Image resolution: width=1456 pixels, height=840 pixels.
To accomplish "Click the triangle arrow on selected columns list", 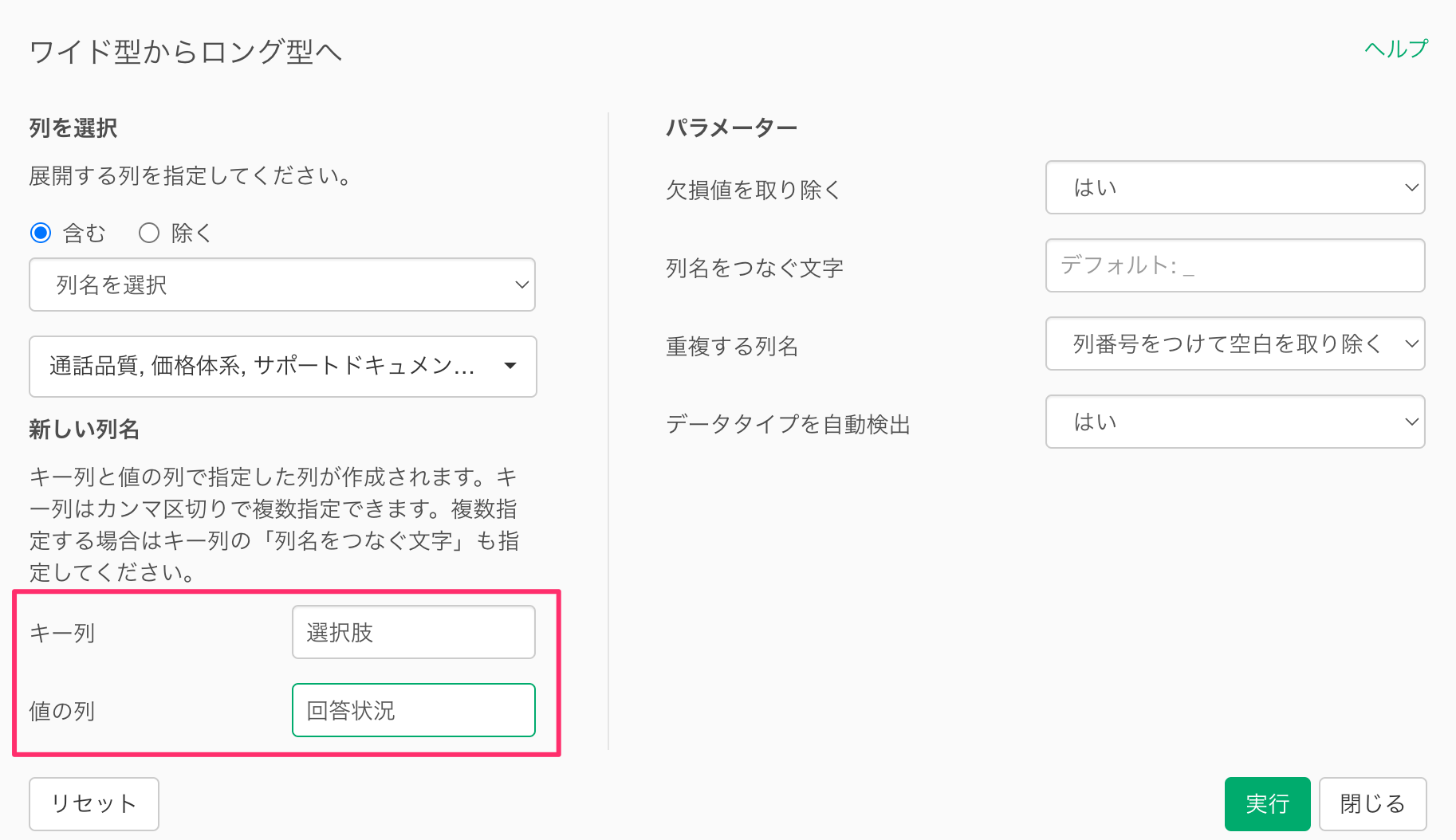I will coord(510,366).
